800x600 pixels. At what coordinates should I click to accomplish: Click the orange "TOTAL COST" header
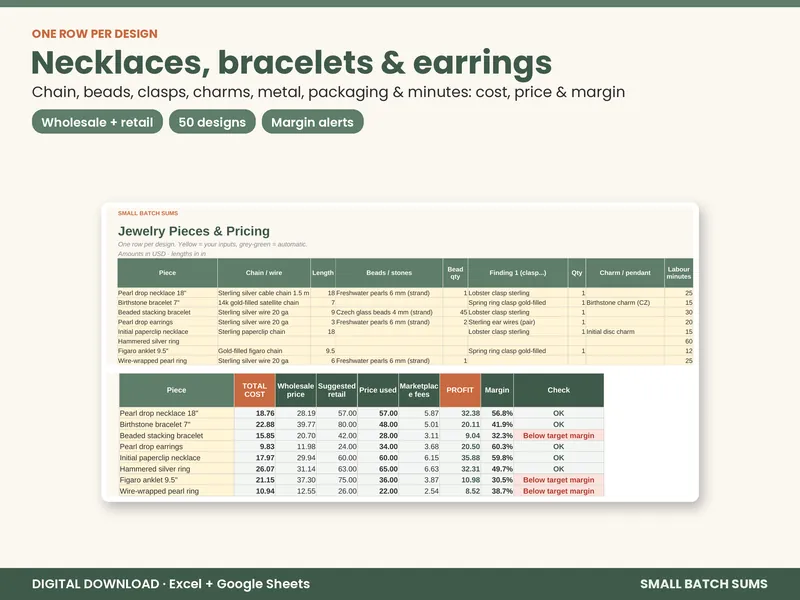(x=255, y=390)
